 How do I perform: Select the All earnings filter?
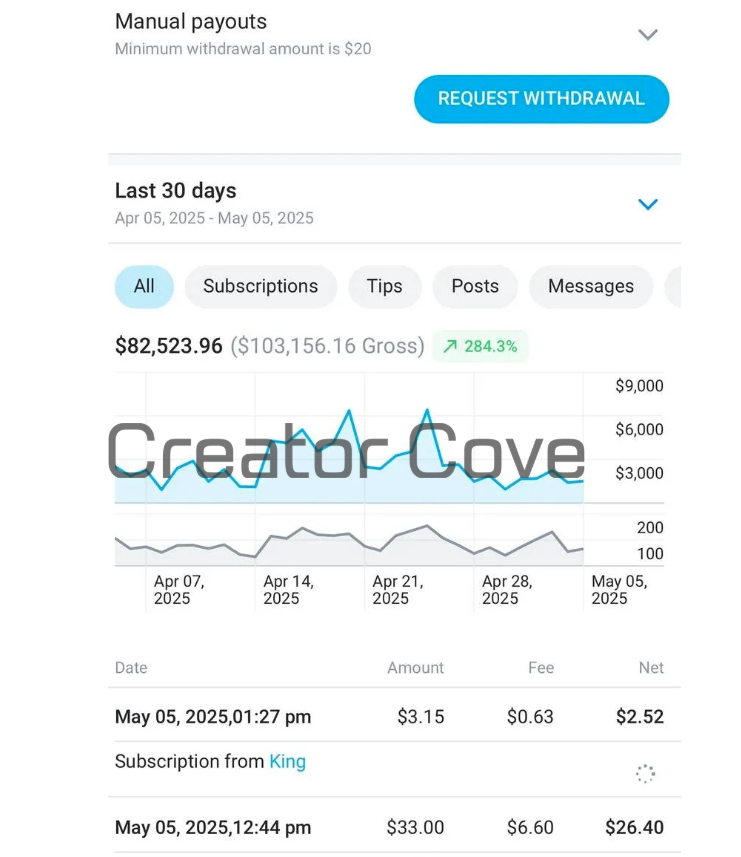(x=144, y=286)
